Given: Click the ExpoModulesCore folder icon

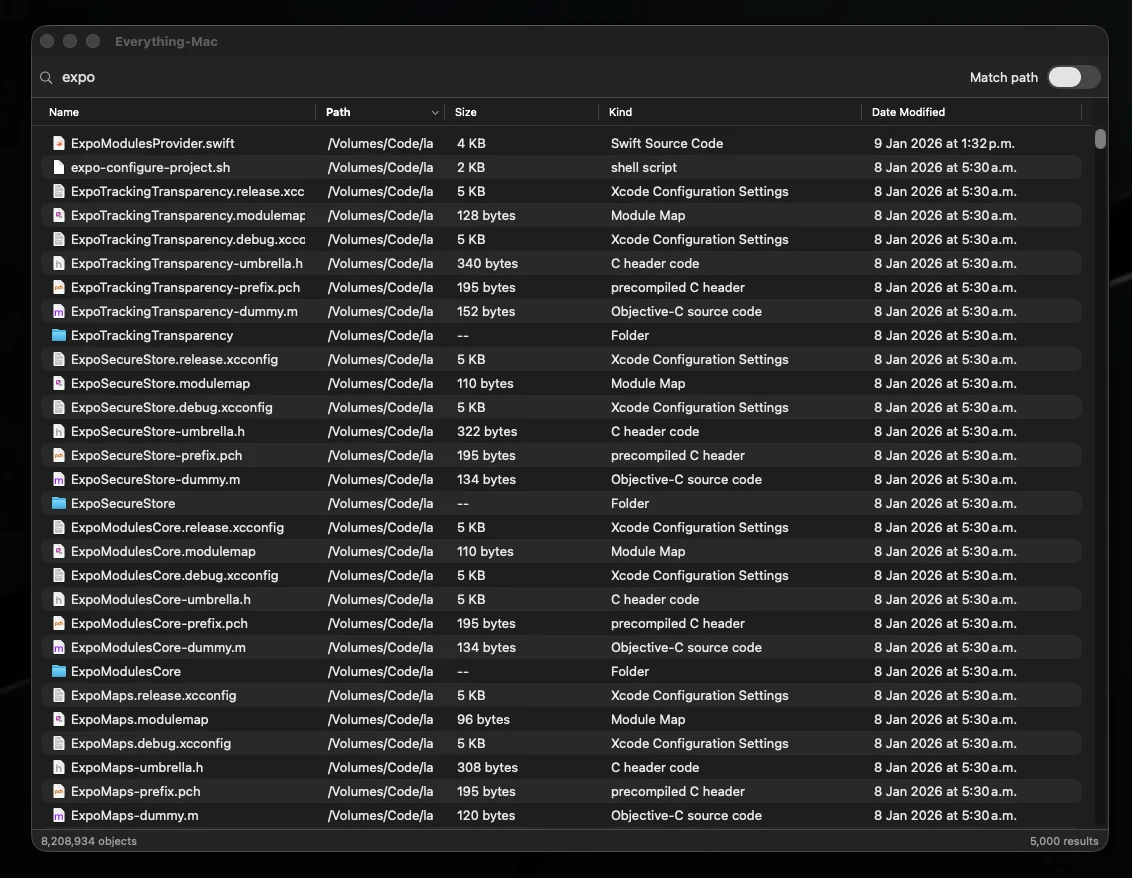Looking at the screenshot, I should coord(58,671).
